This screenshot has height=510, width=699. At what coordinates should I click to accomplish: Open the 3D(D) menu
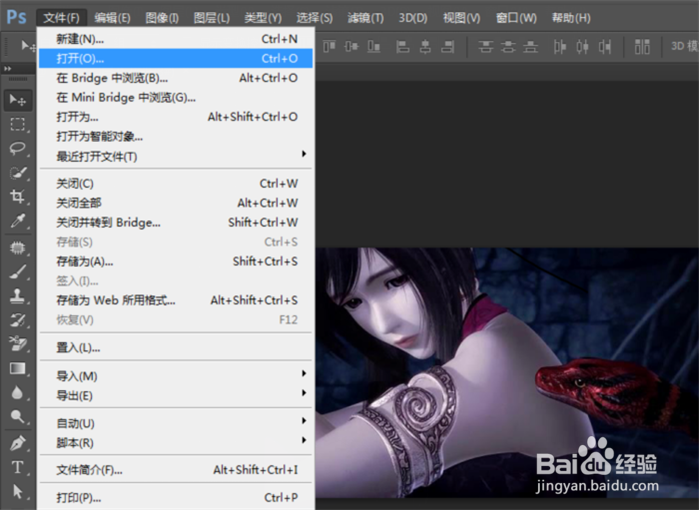click(x=413, y=18)
